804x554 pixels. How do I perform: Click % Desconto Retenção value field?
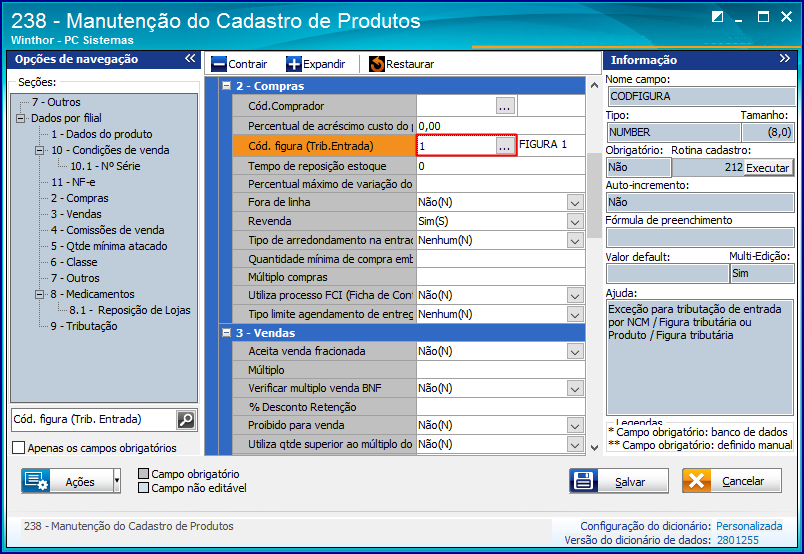pos(500,407)
